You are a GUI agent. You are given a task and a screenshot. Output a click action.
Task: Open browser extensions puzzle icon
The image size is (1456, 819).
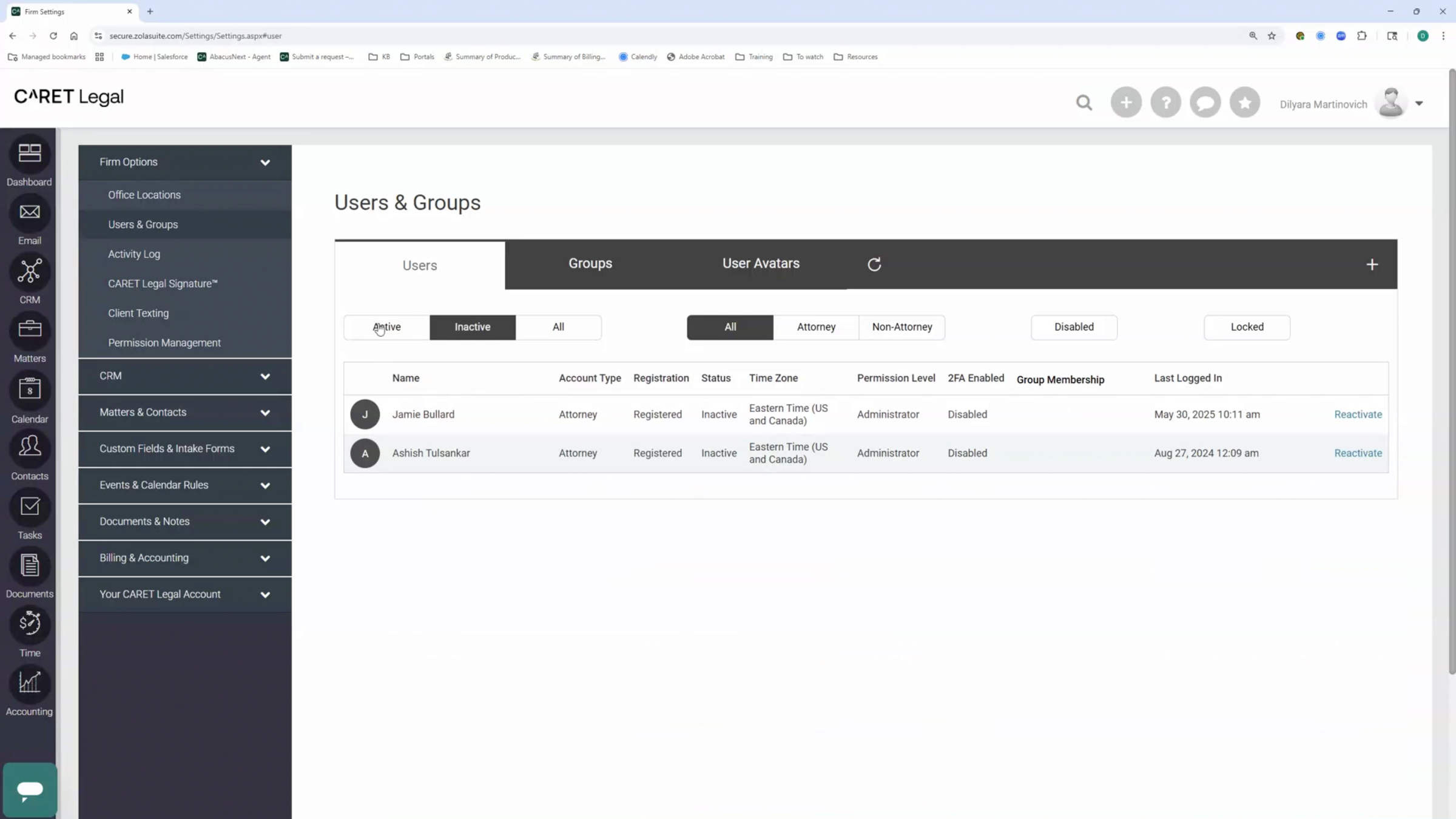point(1362,36)
